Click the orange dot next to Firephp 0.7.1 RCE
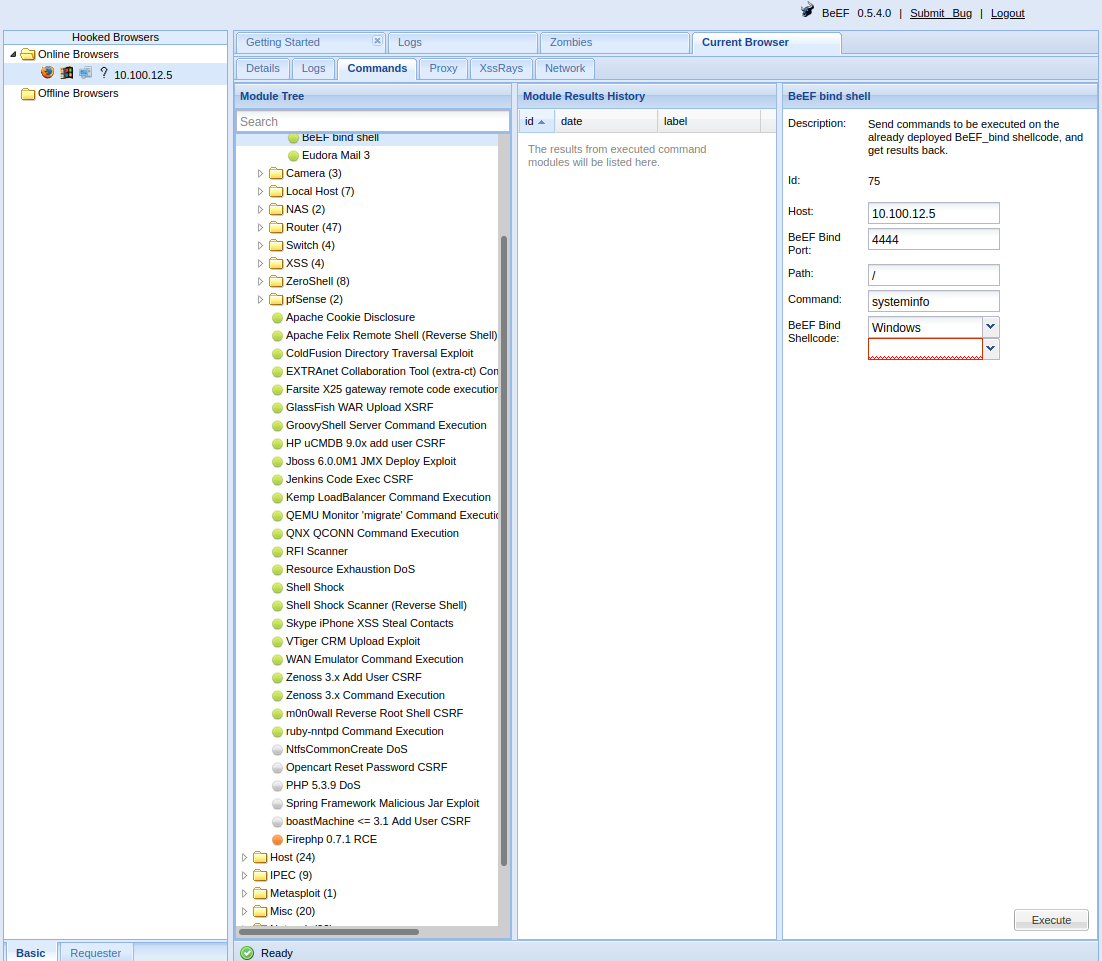 [278, 839]
